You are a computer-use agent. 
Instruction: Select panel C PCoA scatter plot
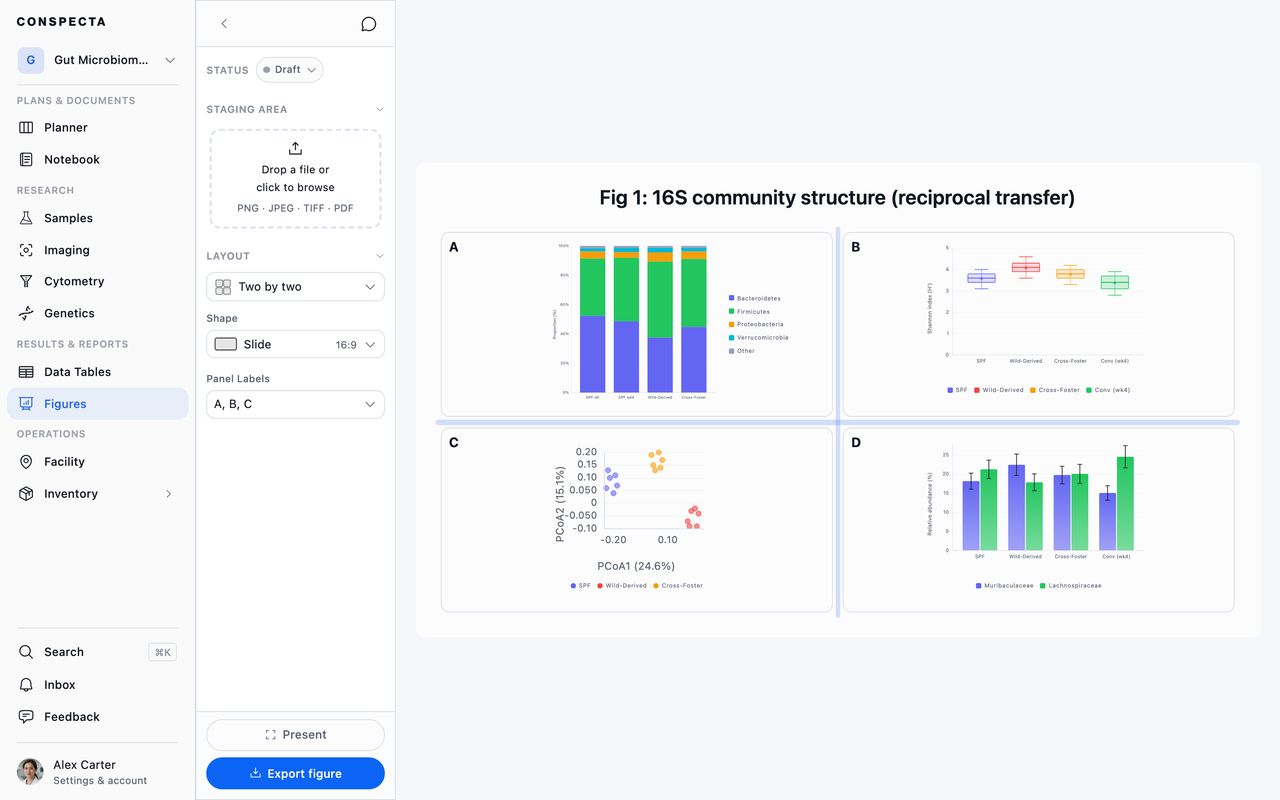coord(637,520)
